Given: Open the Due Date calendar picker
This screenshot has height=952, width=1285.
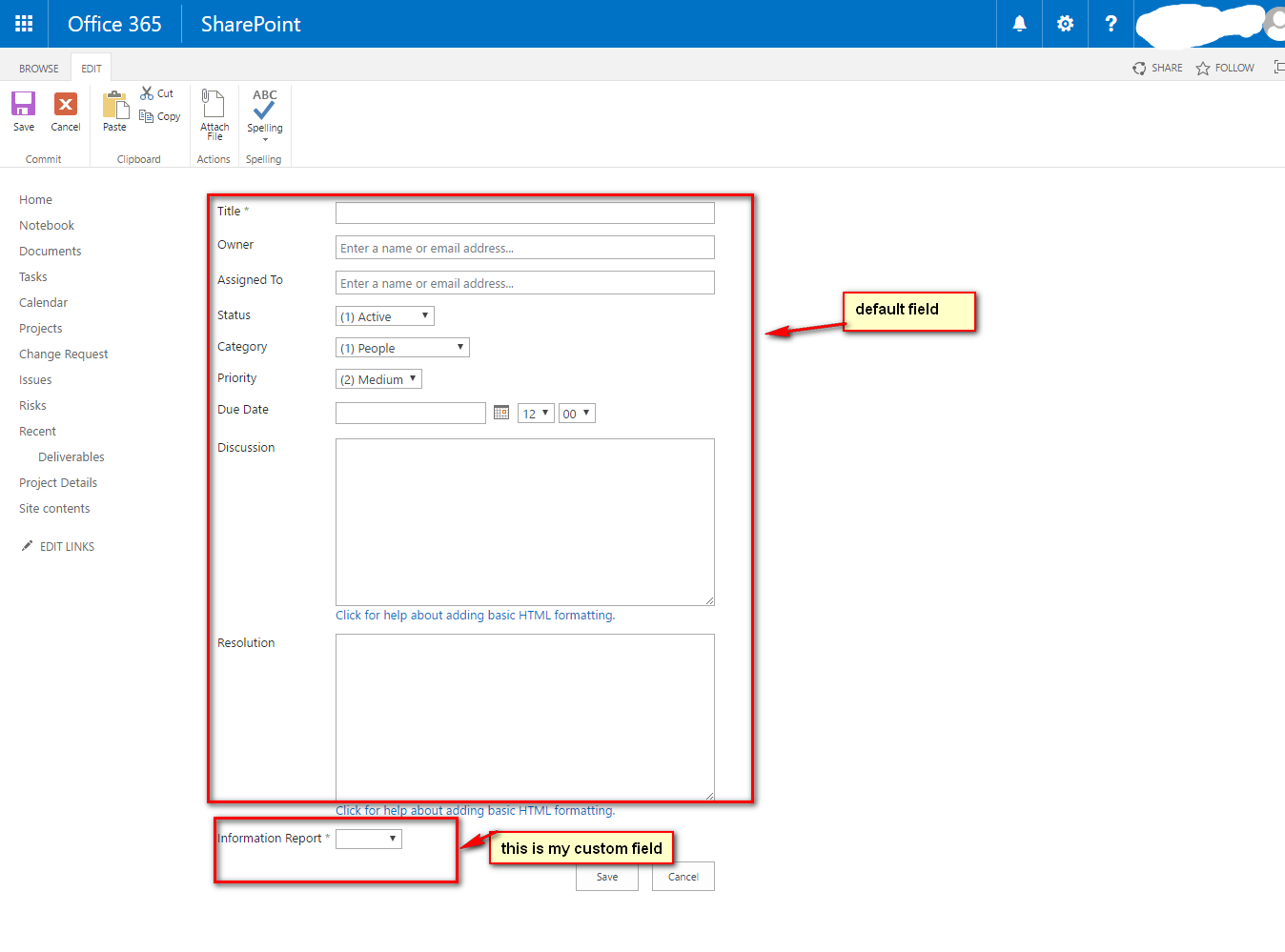Looking at the screenshot, I should point(501,413).
